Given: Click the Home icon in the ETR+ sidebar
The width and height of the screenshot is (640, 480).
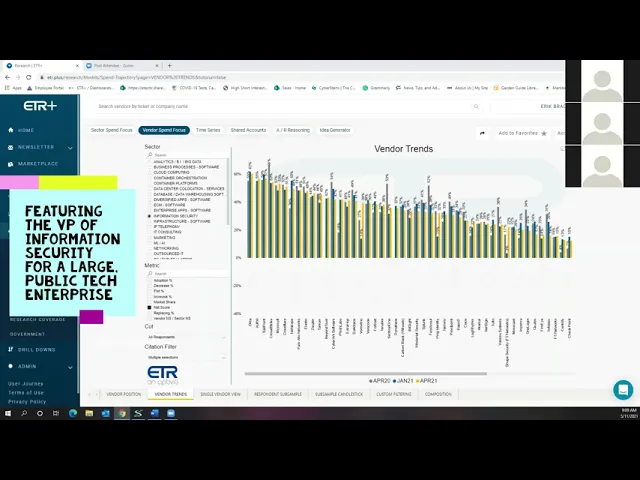Looking at the screenshot, I should [x=11, y=130].
